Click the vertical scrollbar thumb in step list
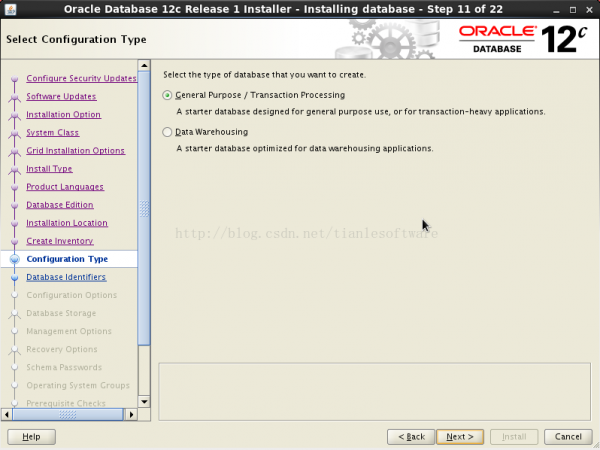This screenshot has height=450, width=600. 144,208
